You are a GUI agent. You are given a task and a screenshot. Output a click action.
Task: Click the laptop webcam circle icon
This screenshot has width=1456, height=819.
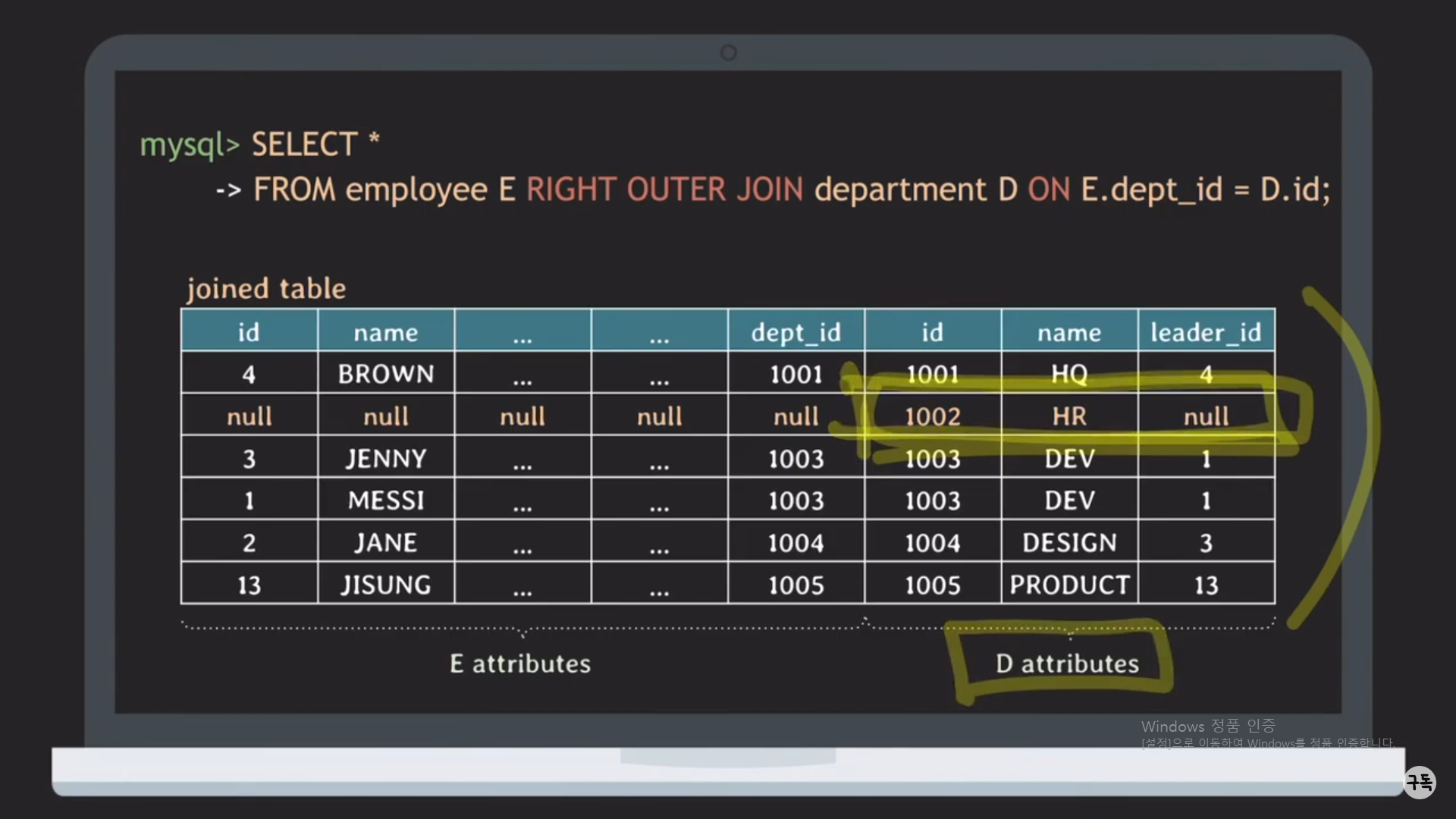pyautogui.click(x=728, y=52)
